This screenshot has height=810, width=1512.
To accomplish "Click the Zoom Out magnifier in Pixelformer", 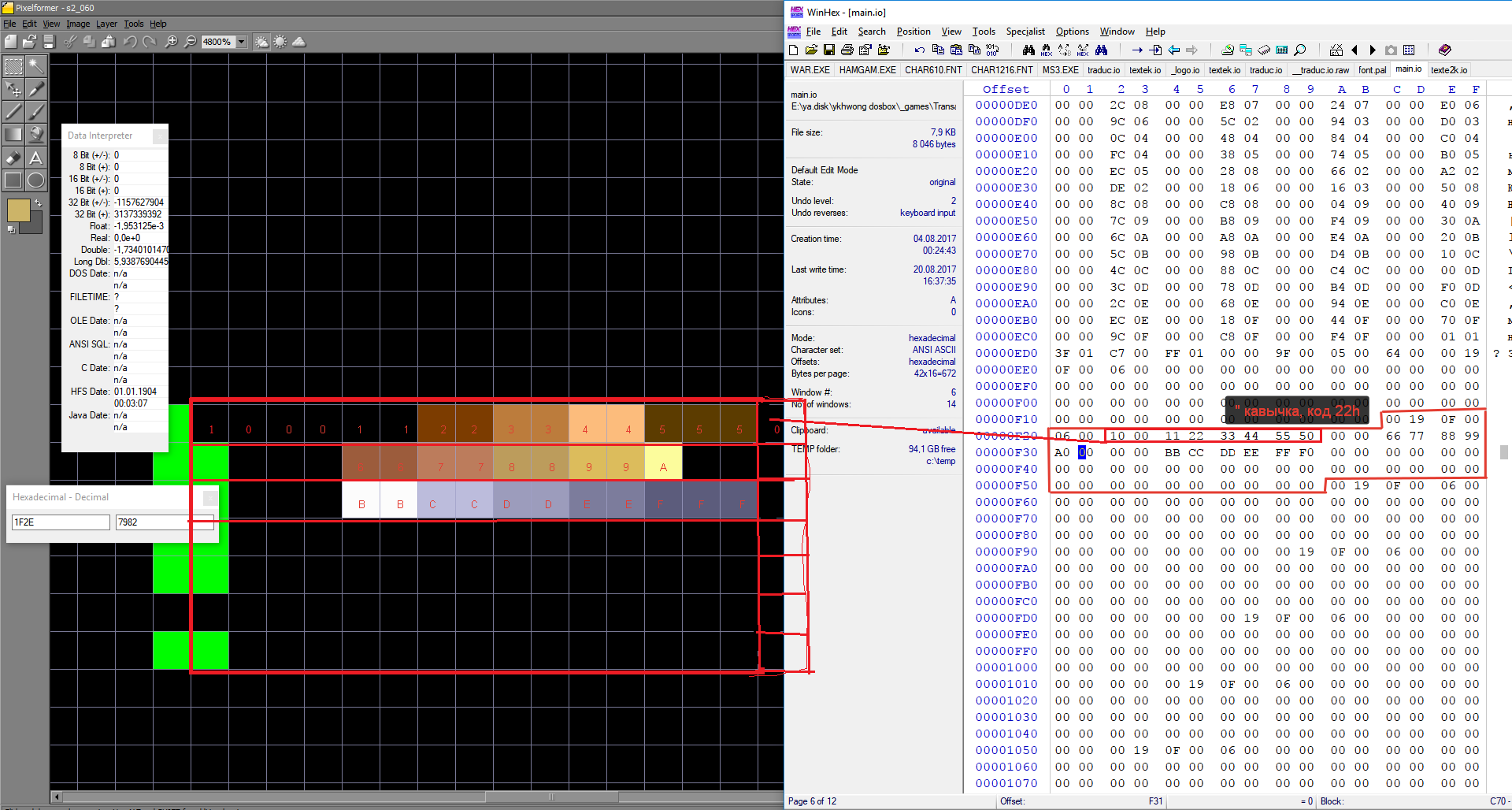I will point(190,42).
